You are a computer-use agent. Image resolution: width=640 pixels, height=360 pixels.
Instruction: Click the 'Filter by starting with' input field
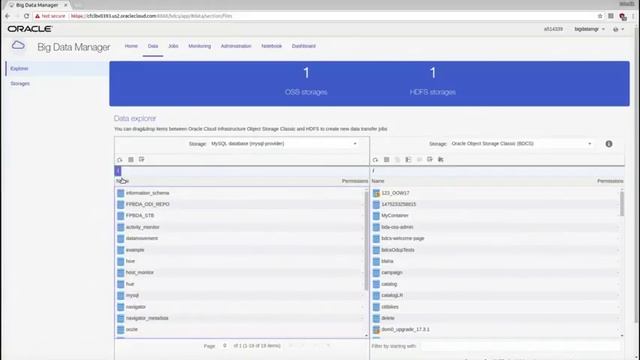pos(520,346)
